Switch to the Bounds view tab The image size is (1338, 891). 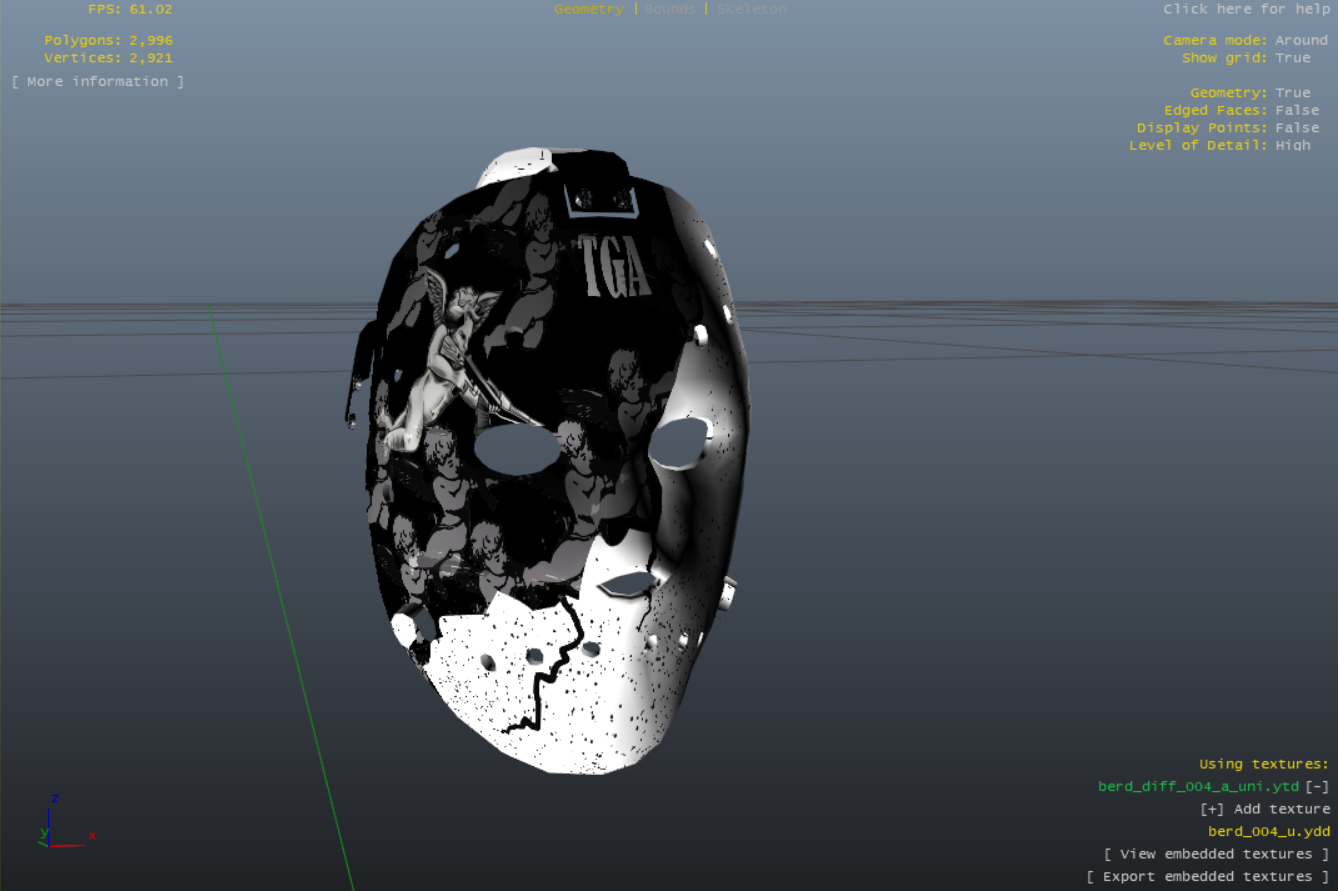[671, 9]
